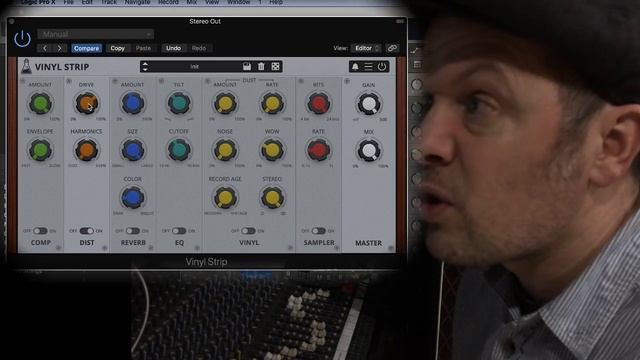
Task: Click the white Mix knob
Action: pyautogui.click(x=369, y=150)
